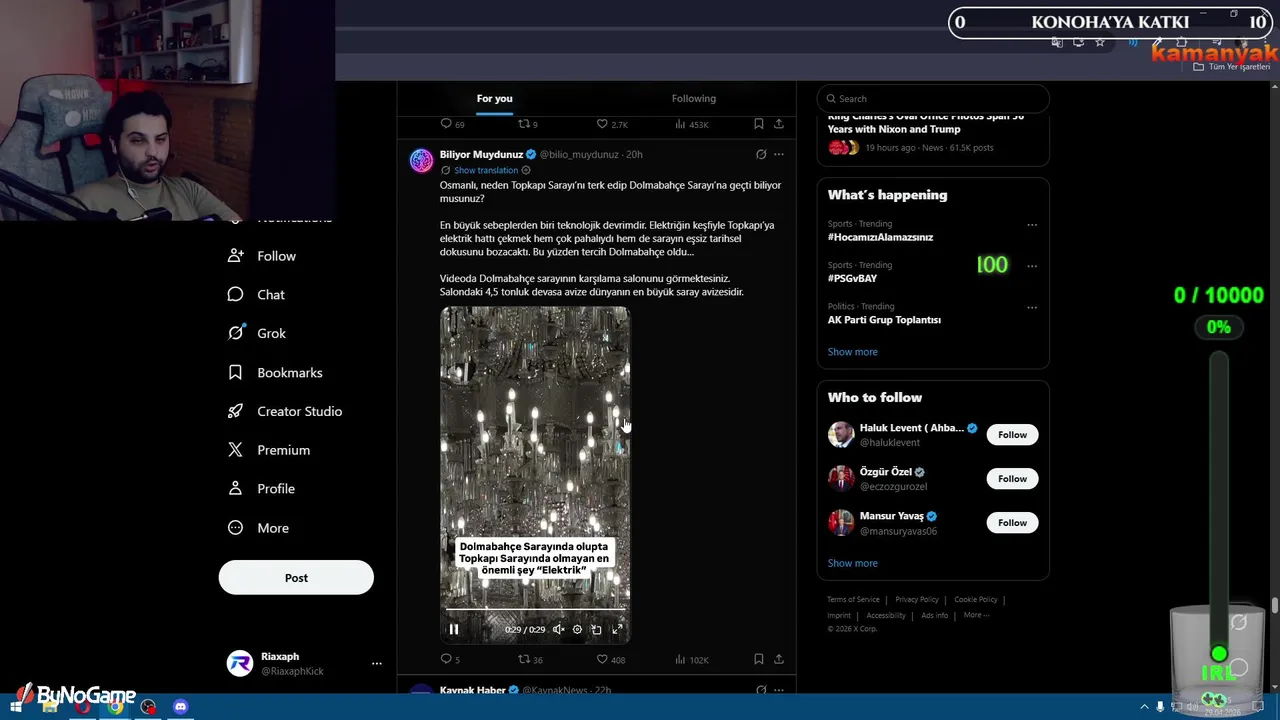Follow Özgür Özel
Screen dimensions: 1280x720
coord(1012,479)
